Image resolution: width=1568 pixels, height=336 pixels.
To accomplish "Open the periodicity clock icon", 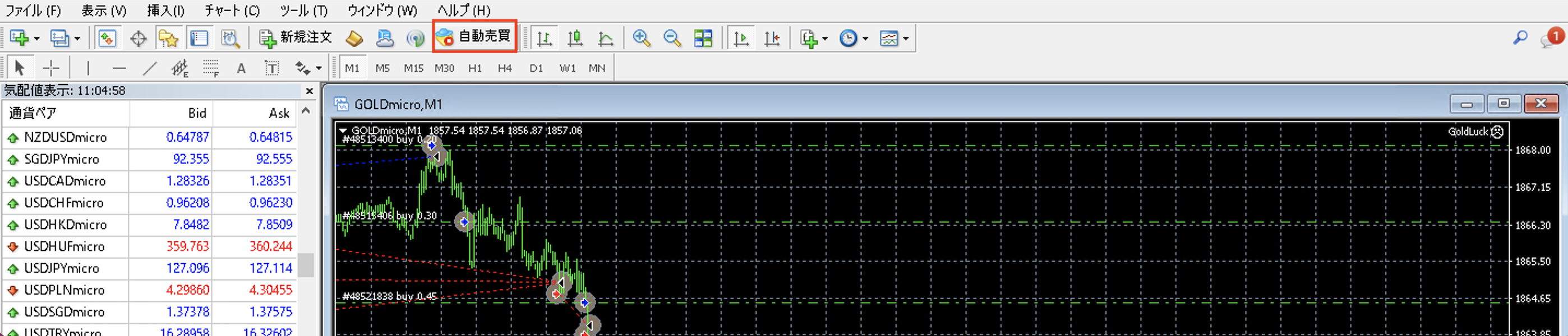I will (848, 38).
